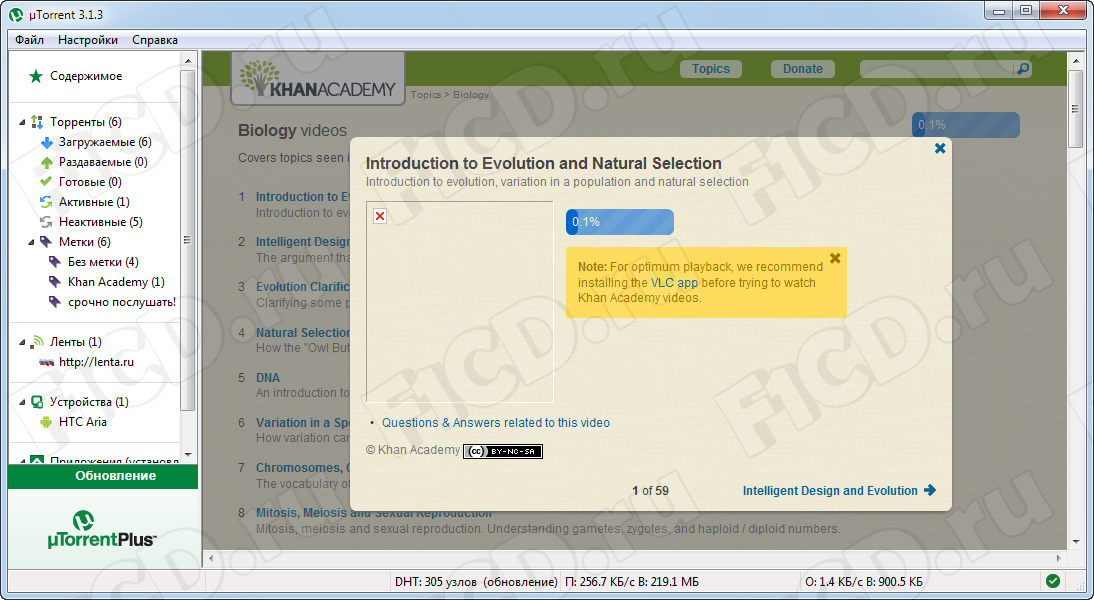Select the HTC Aria device
The width and height of the screenshot is (1094, 600).
coord(83,422)
